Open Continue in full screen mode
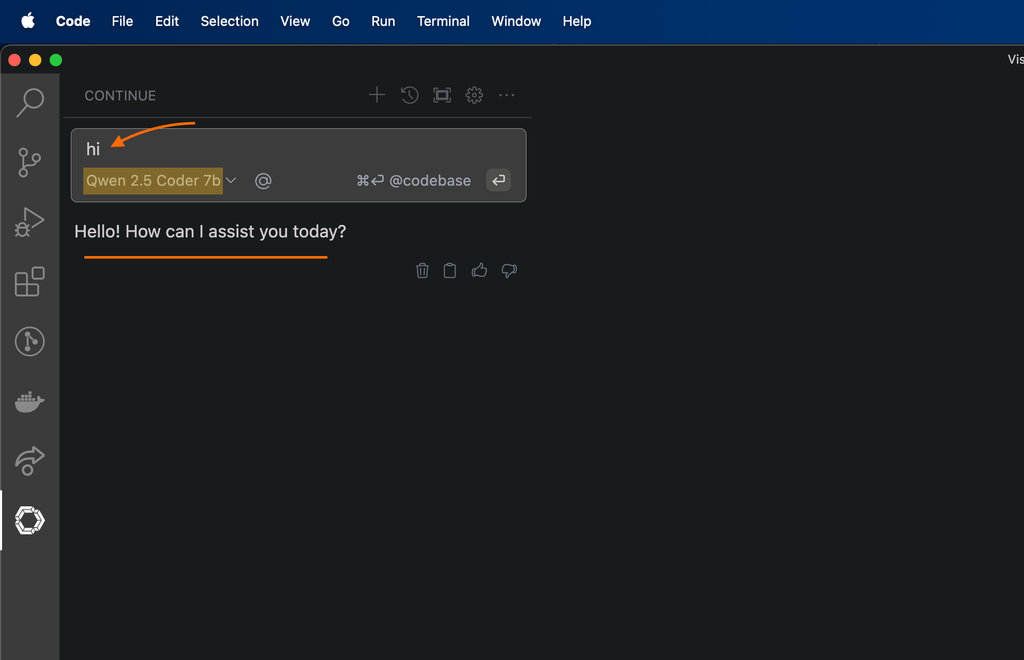The image size is (1024, 660). [x=441, y=95]
